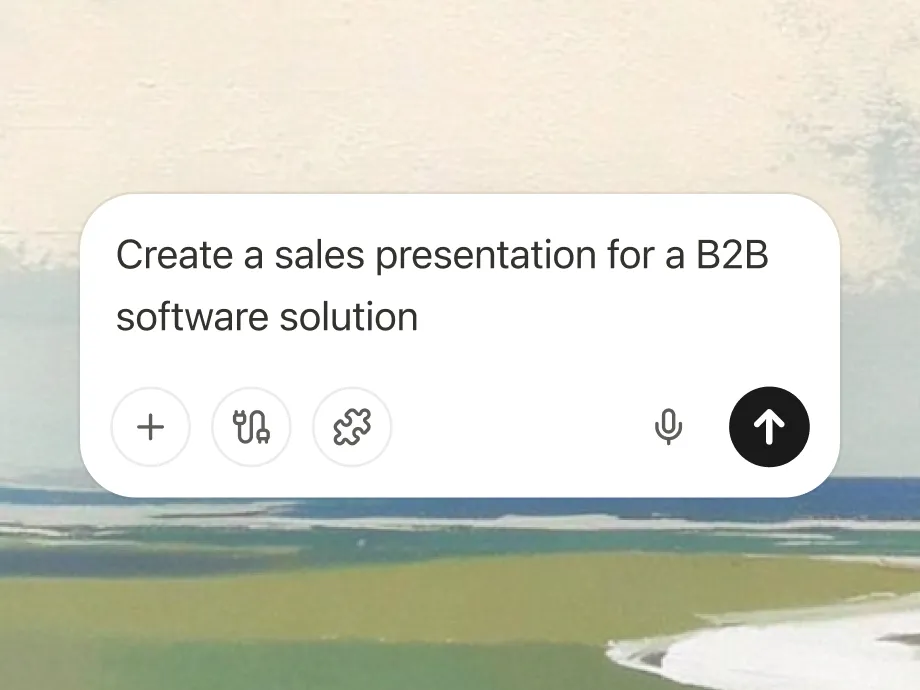Send the prompt with the up-arrow button
Viewport: 920px width, 690px height.
(x=769, y=427)
